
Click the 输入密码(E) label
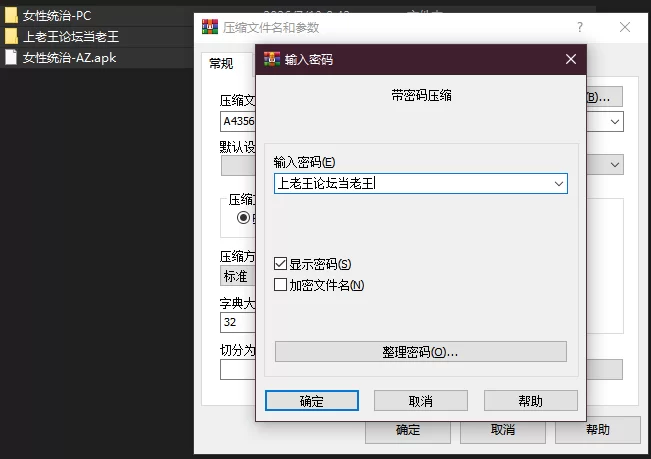click(x=304, y=162)
